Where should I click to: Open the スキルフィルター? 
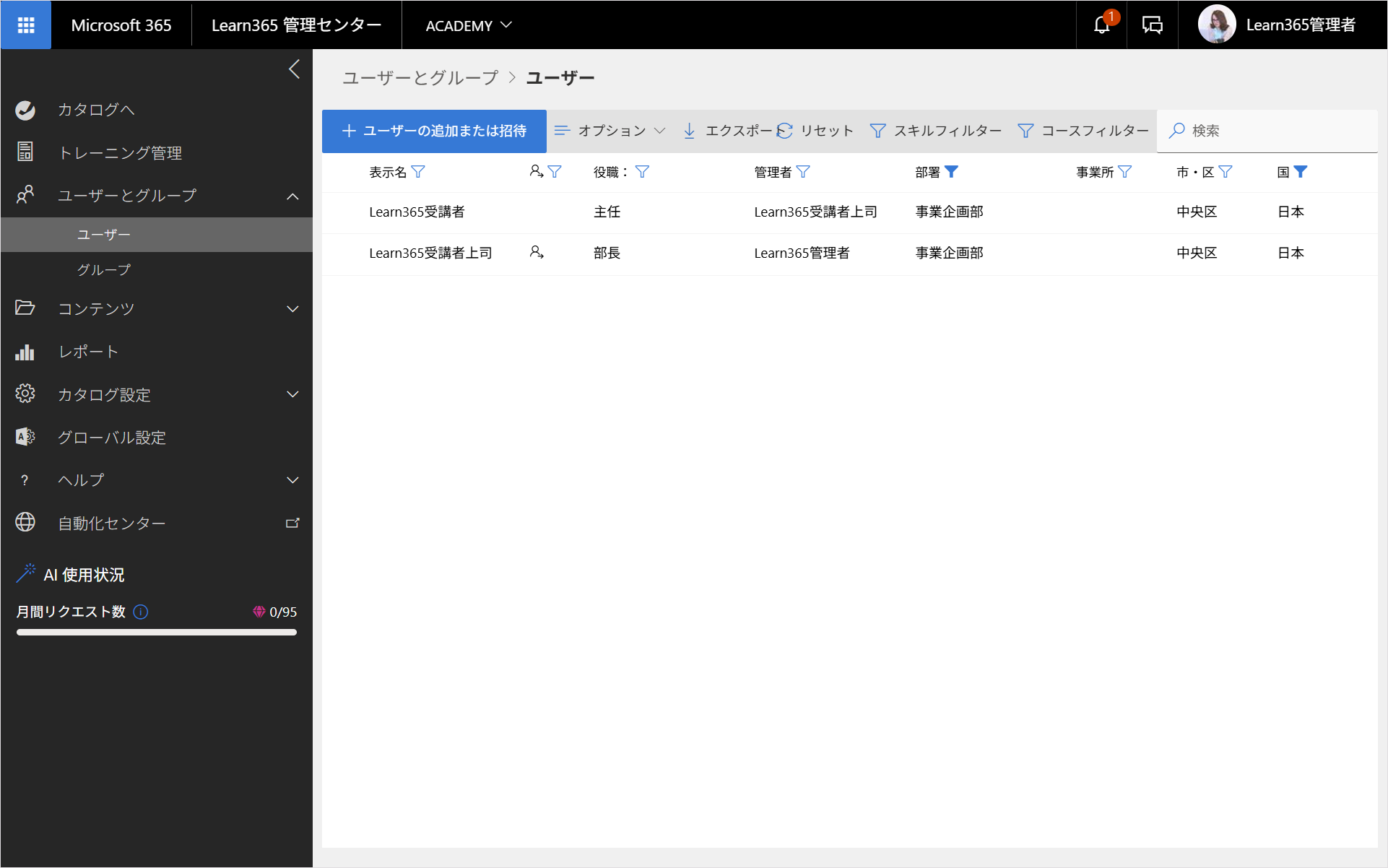coord(936,131)
